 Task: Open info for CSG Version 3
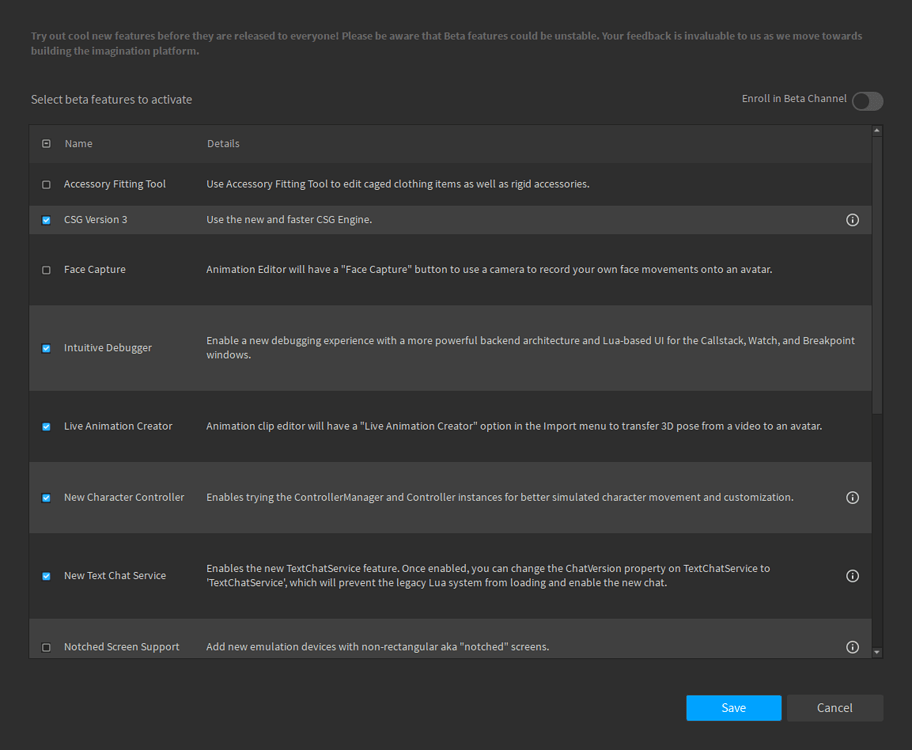(x=852, y=220)
